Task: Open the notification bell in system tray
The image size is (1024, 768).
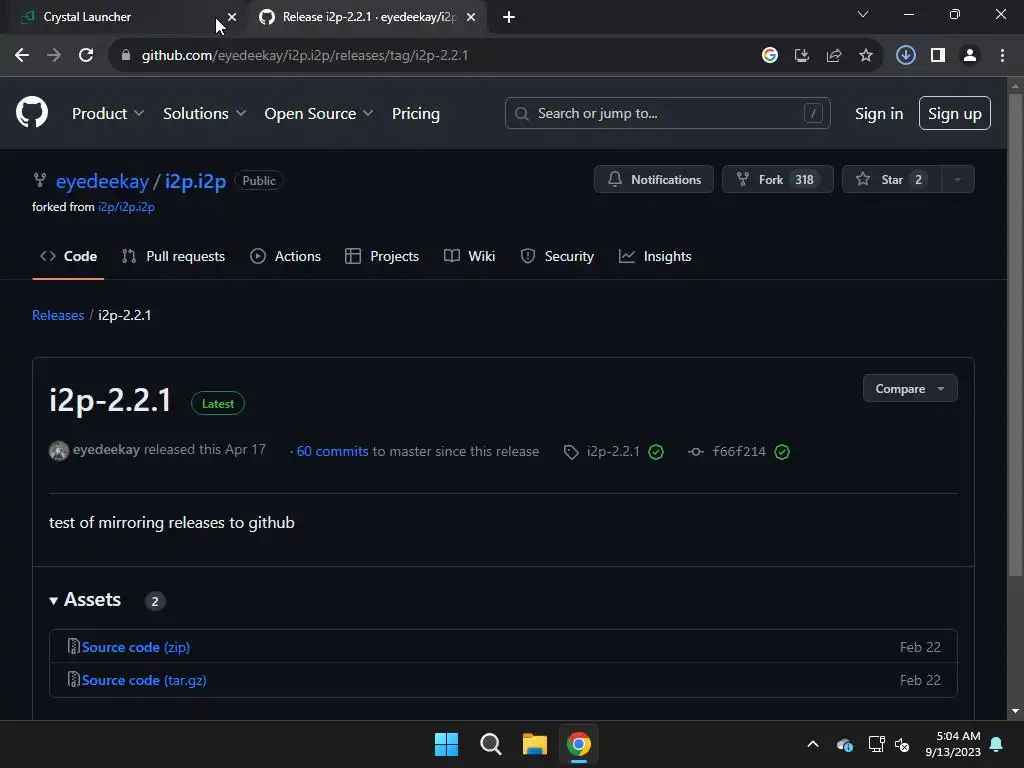Action: (997, 744)
